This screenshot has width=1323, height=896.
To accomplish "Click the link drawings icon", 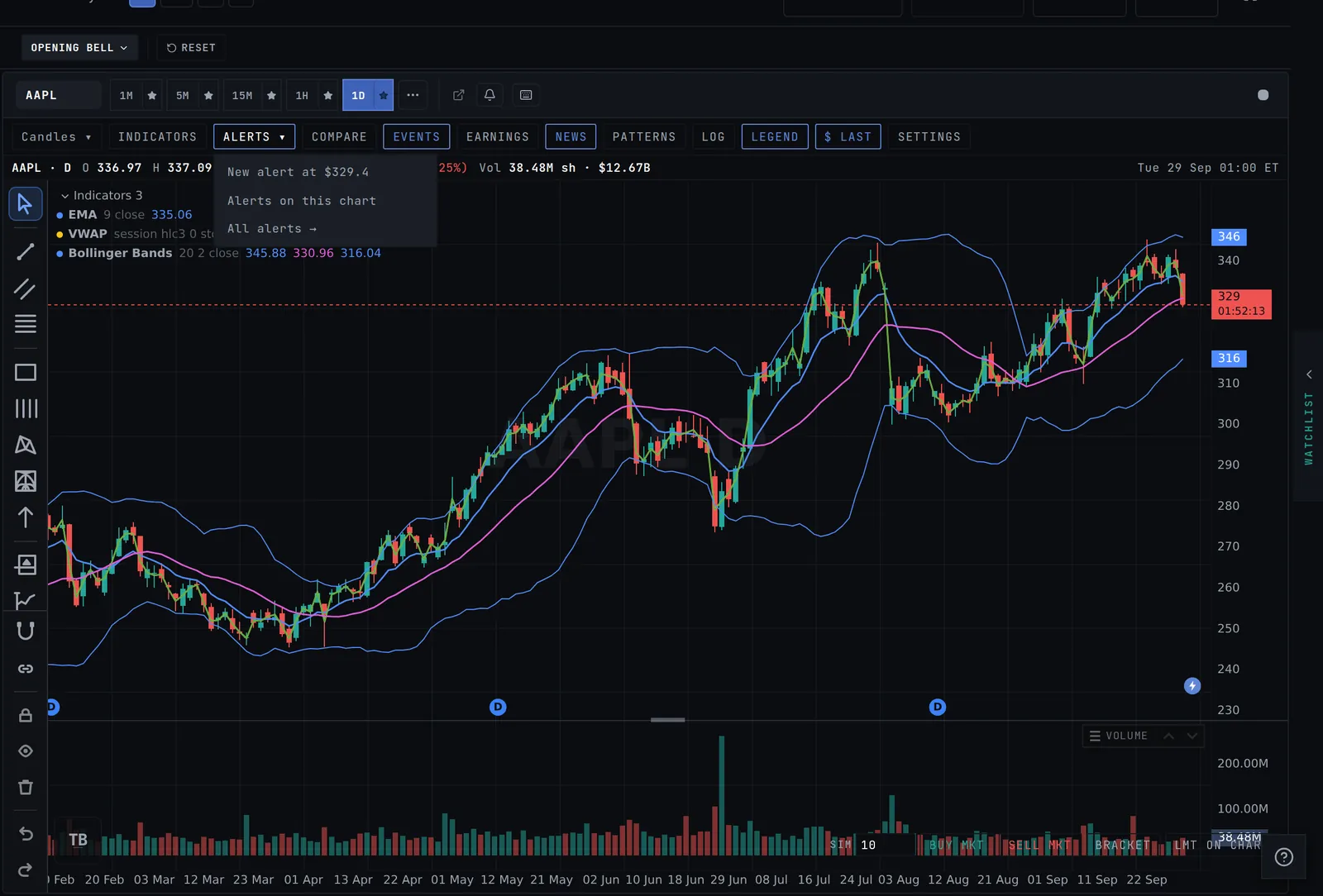I will (x=25, y=669).
